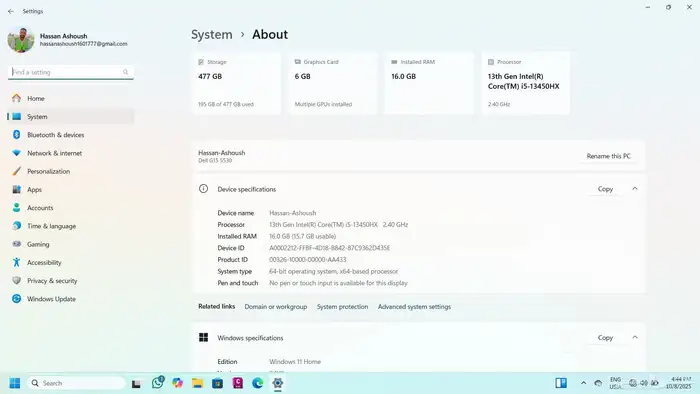Image resolution: width=700 pixels, height=394 pixels.
Task: Click the Find a setting search box
Action: tap(71, 72)
